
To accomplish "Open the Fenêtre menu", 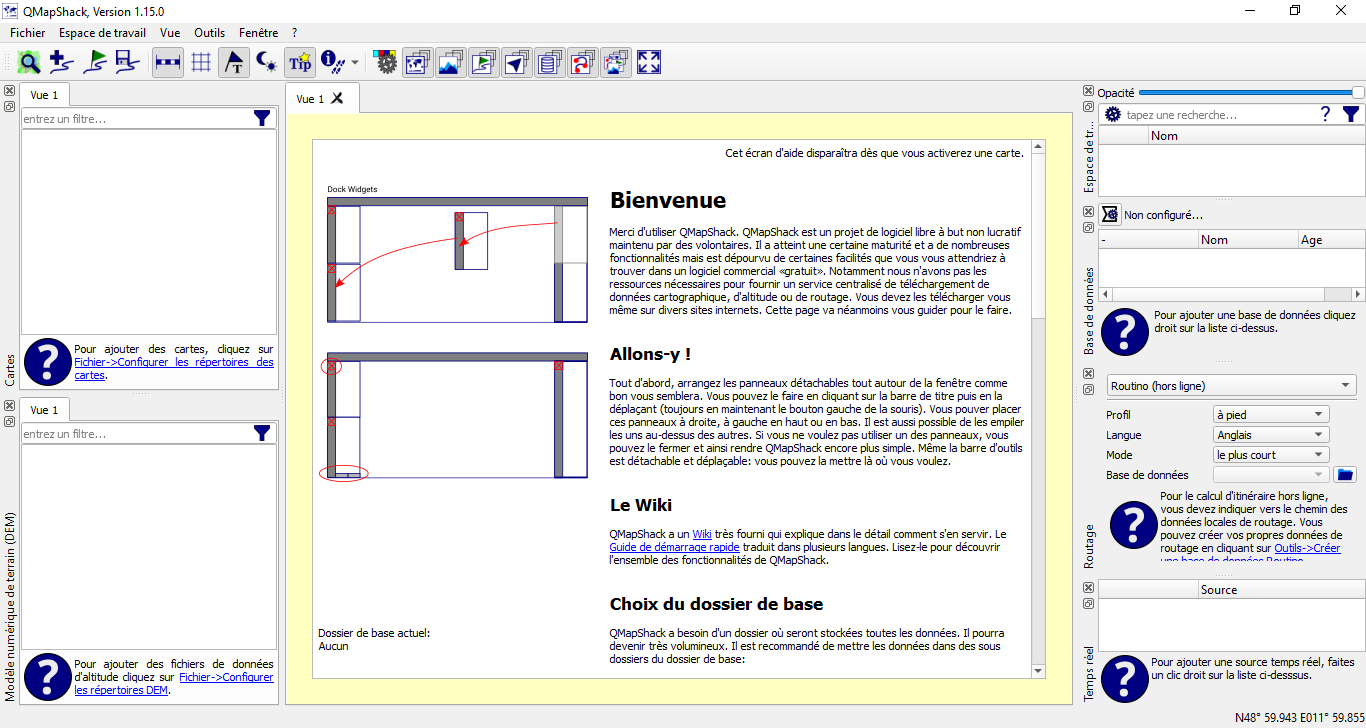I will click(x=259, y=33).
